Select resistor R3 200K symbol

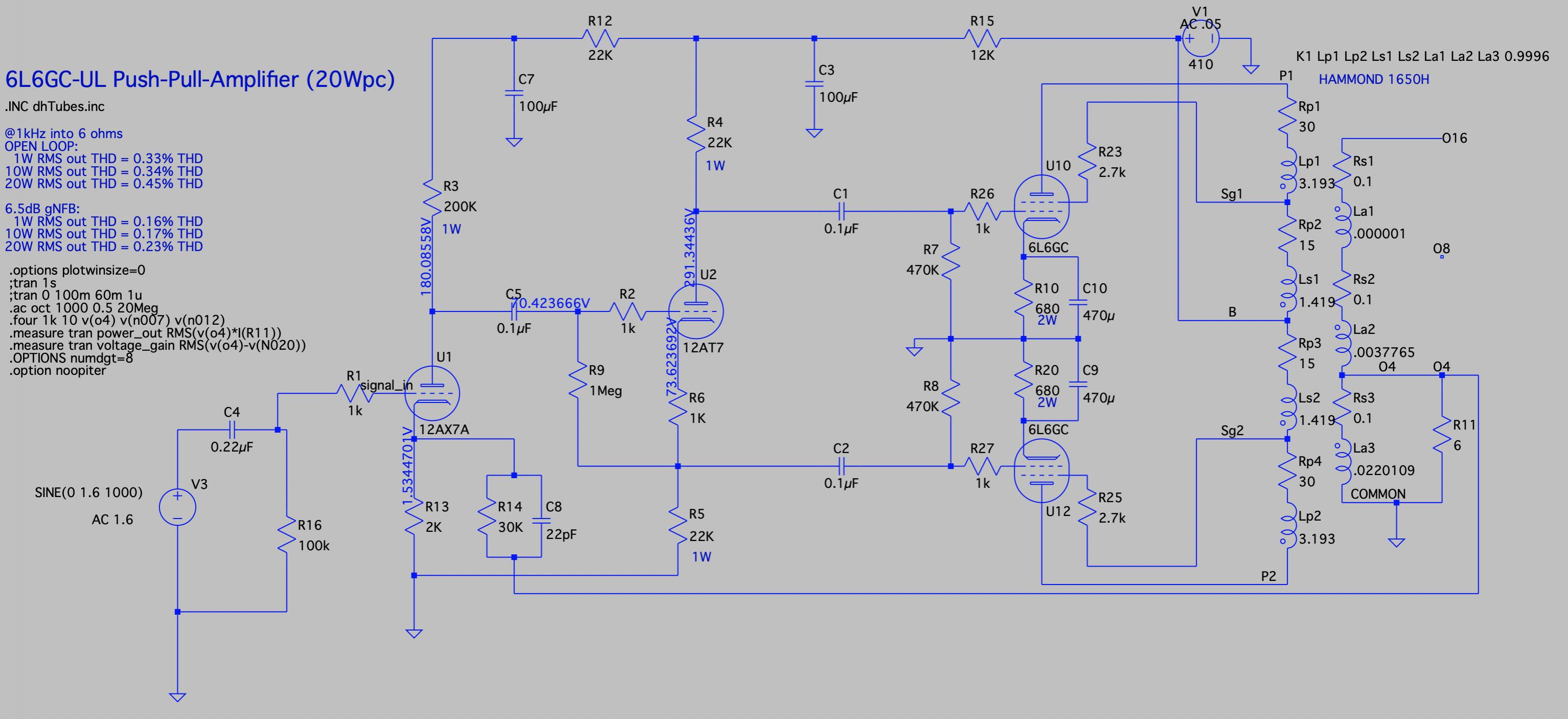[x=432, y=197]
